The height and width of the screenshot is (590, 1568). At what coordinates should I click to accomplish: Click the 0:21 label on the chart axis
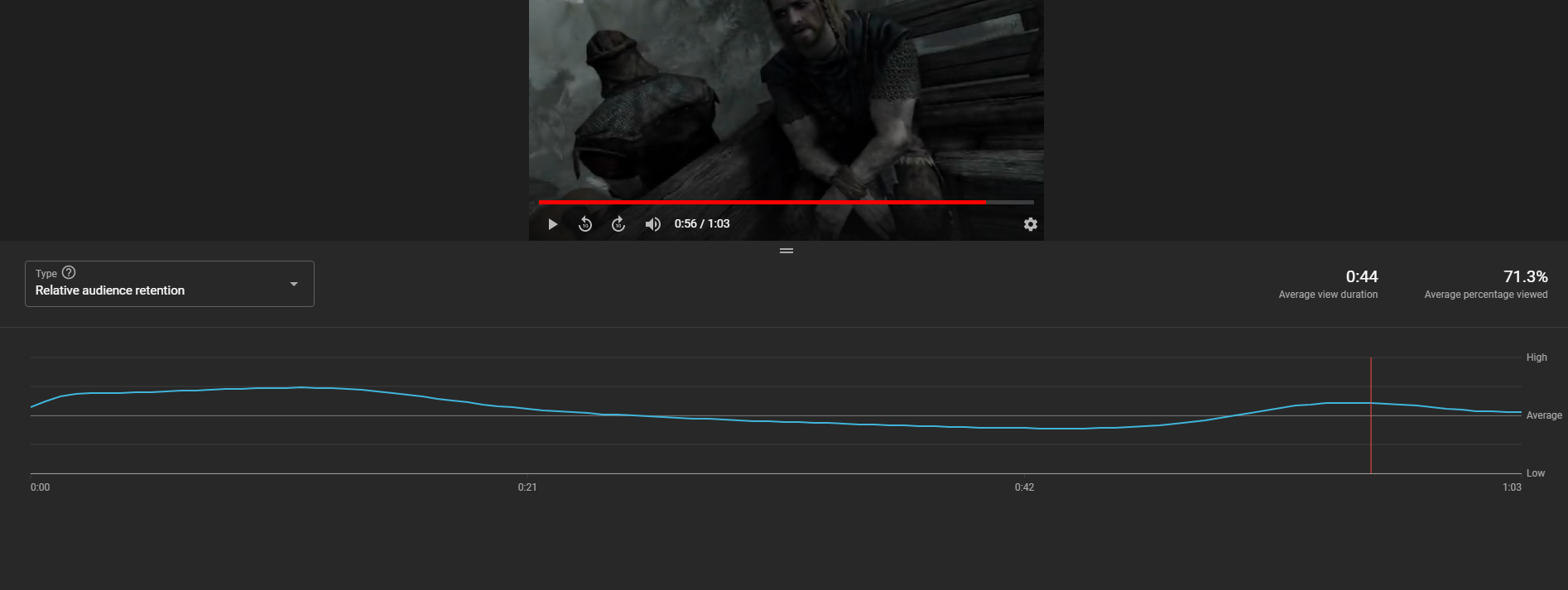point(527,487)
